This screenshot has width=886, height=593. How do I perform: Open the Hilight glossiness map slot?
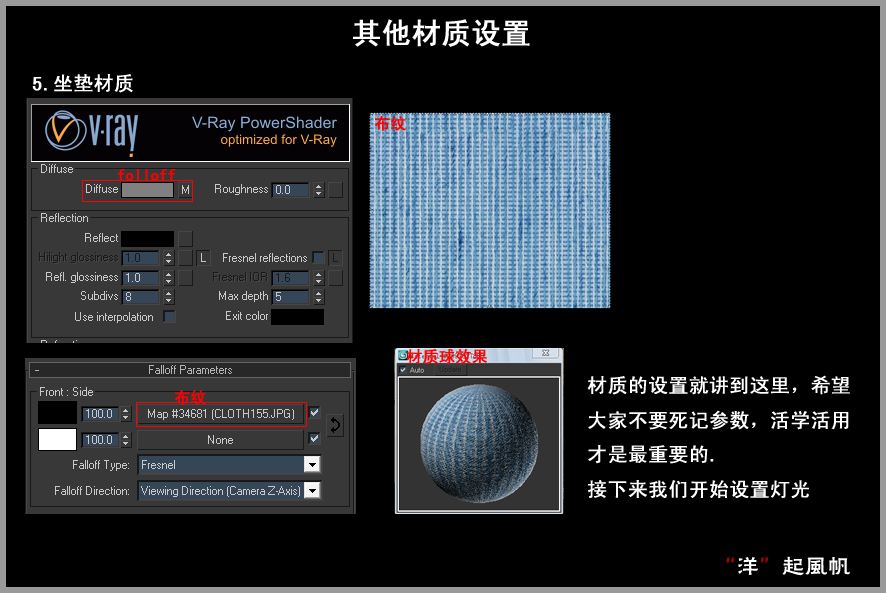coord(185,258)
